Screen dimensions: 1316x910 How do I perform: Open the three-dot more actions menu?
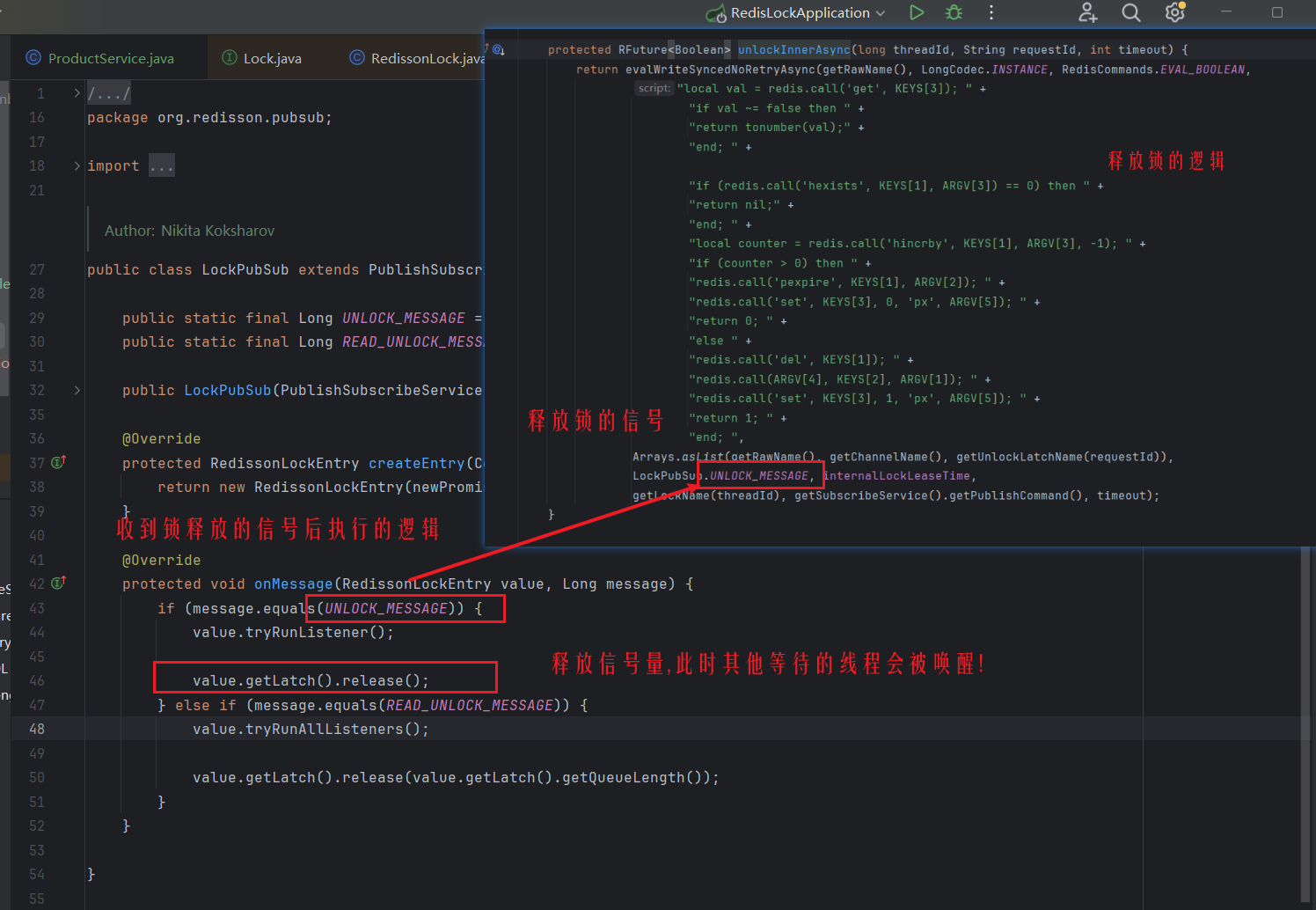click(991, 12)
